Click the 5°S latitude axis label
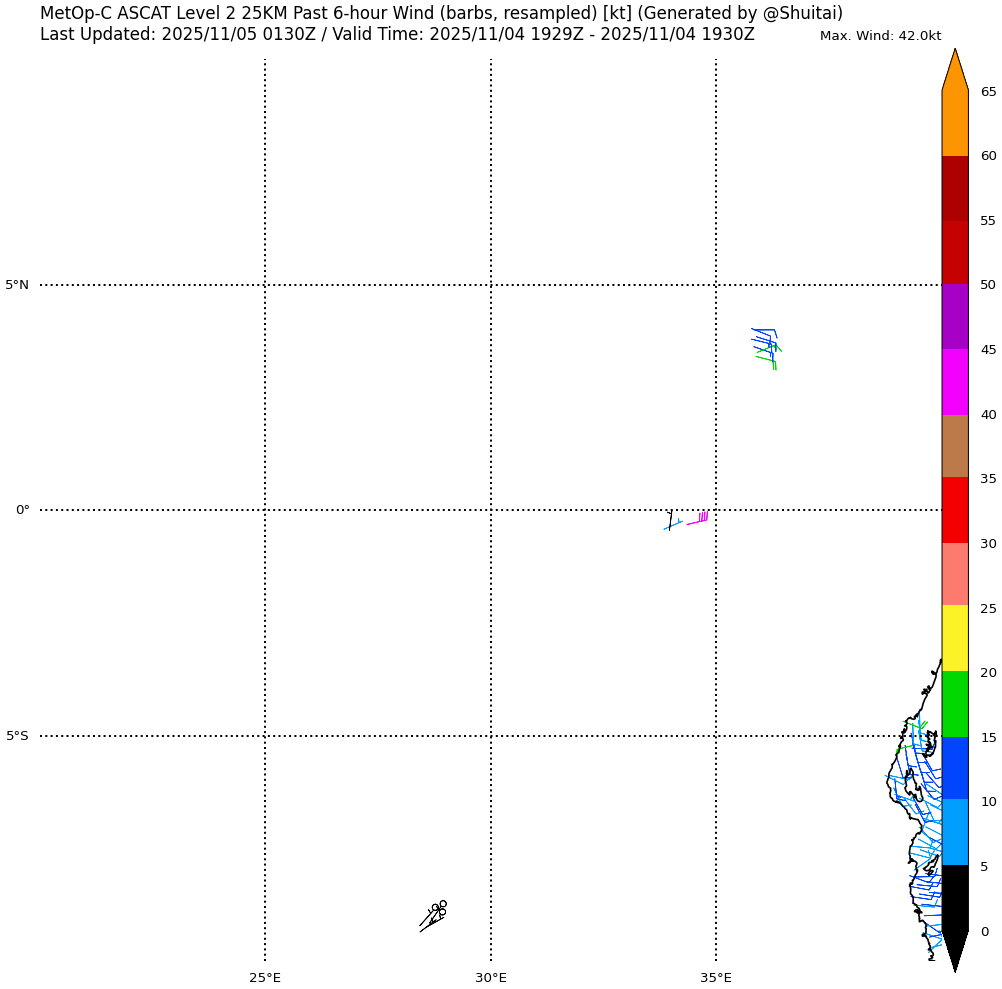This screenshot has height=989, width=1002. 17,736
